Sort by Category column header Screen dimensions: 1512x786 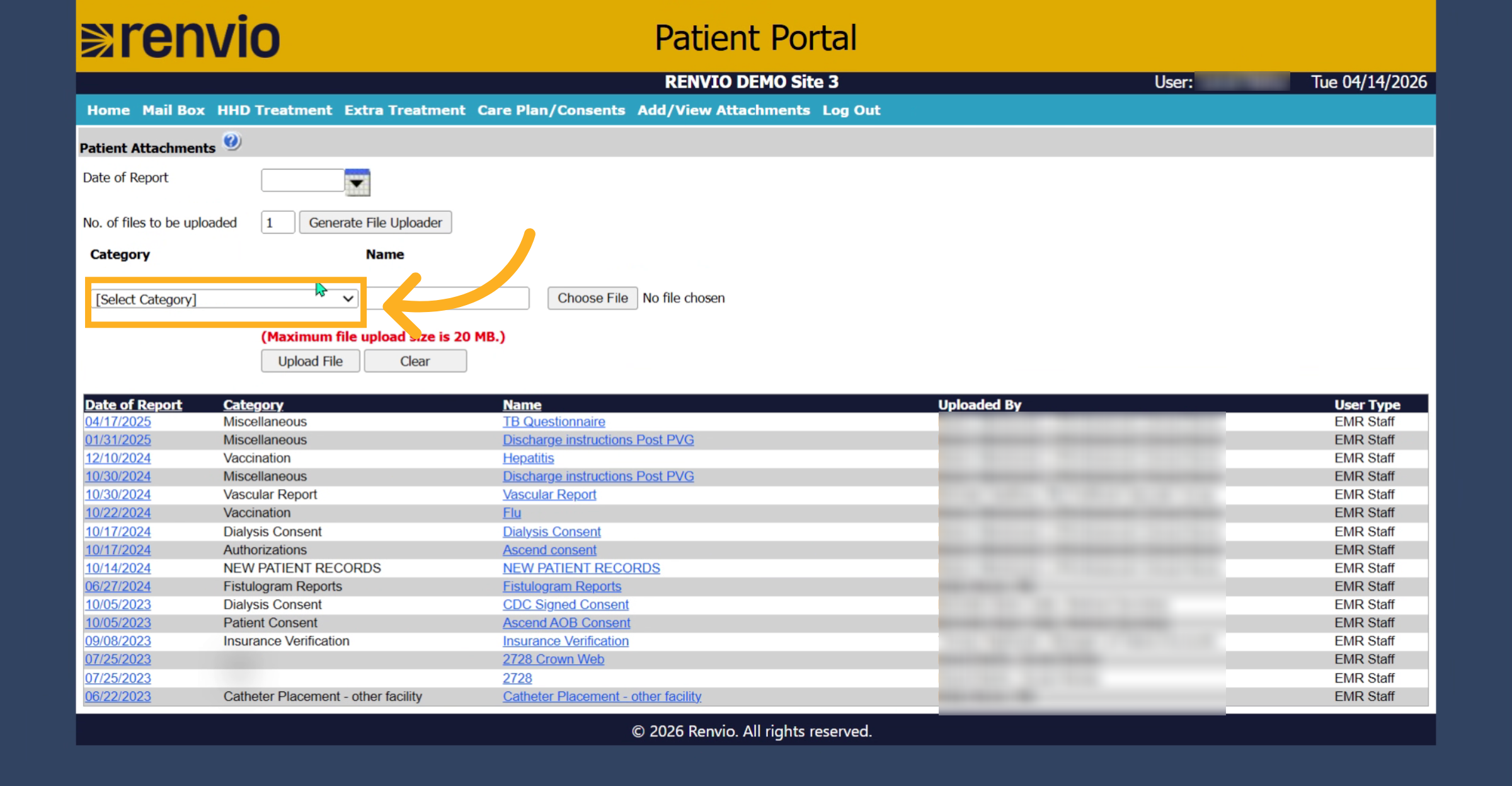tap(253, 405)
